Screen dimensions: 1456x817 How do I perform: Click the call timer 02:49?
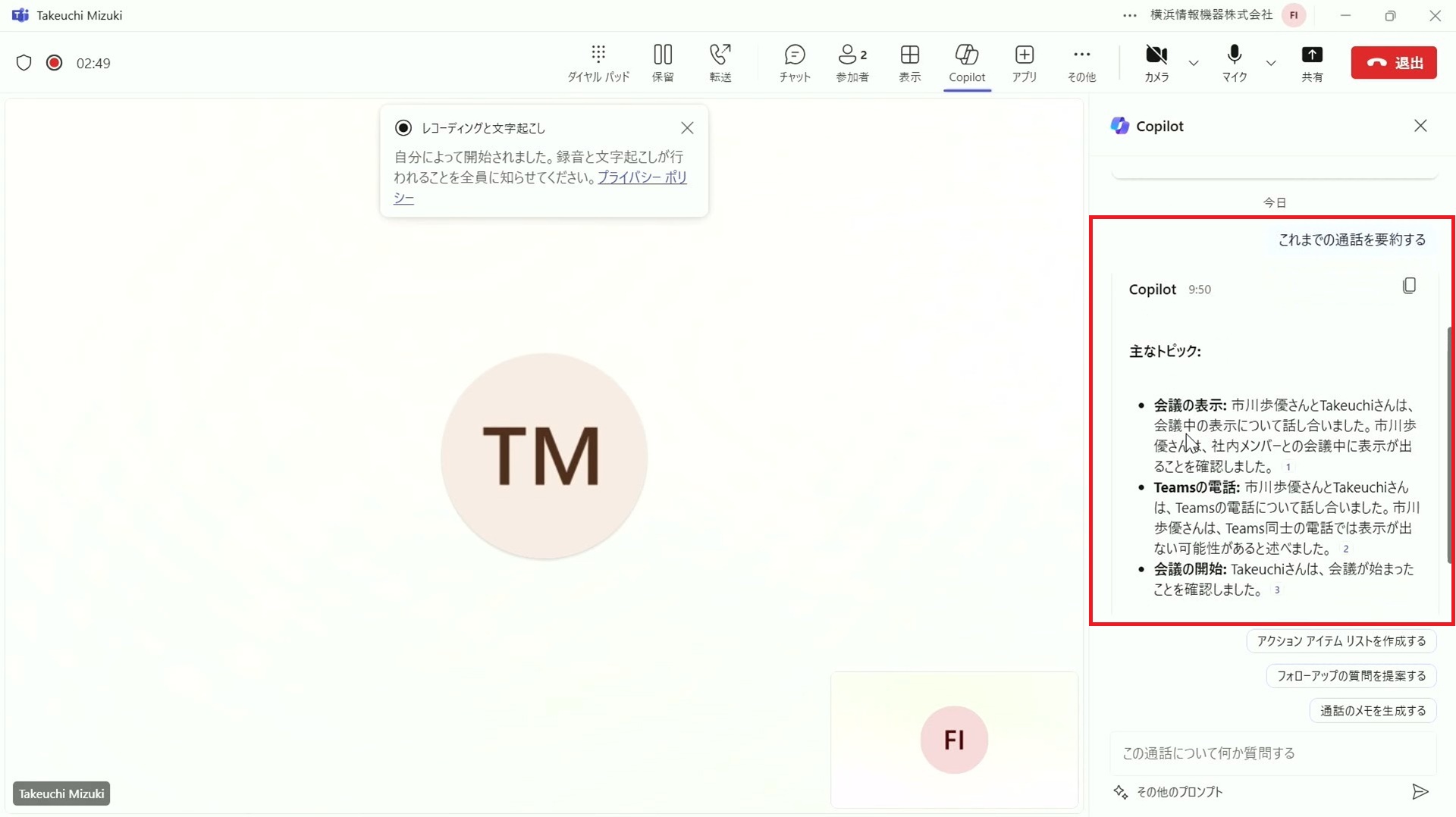[93, 64]
